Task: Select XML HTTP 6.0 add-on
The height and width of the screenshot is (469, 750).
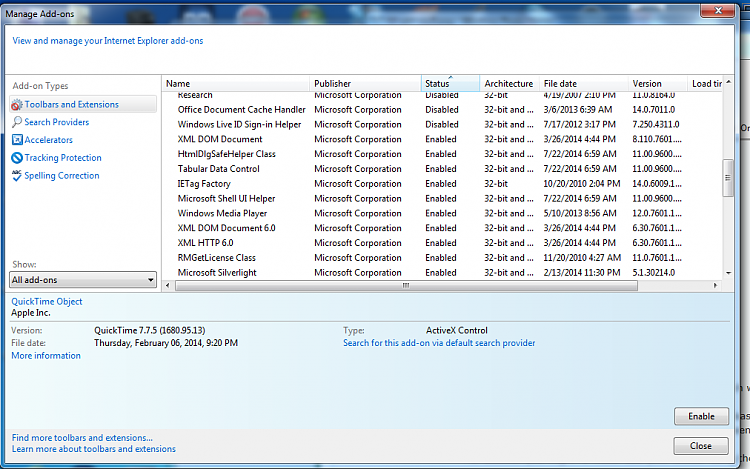Action: click(442, 243)
